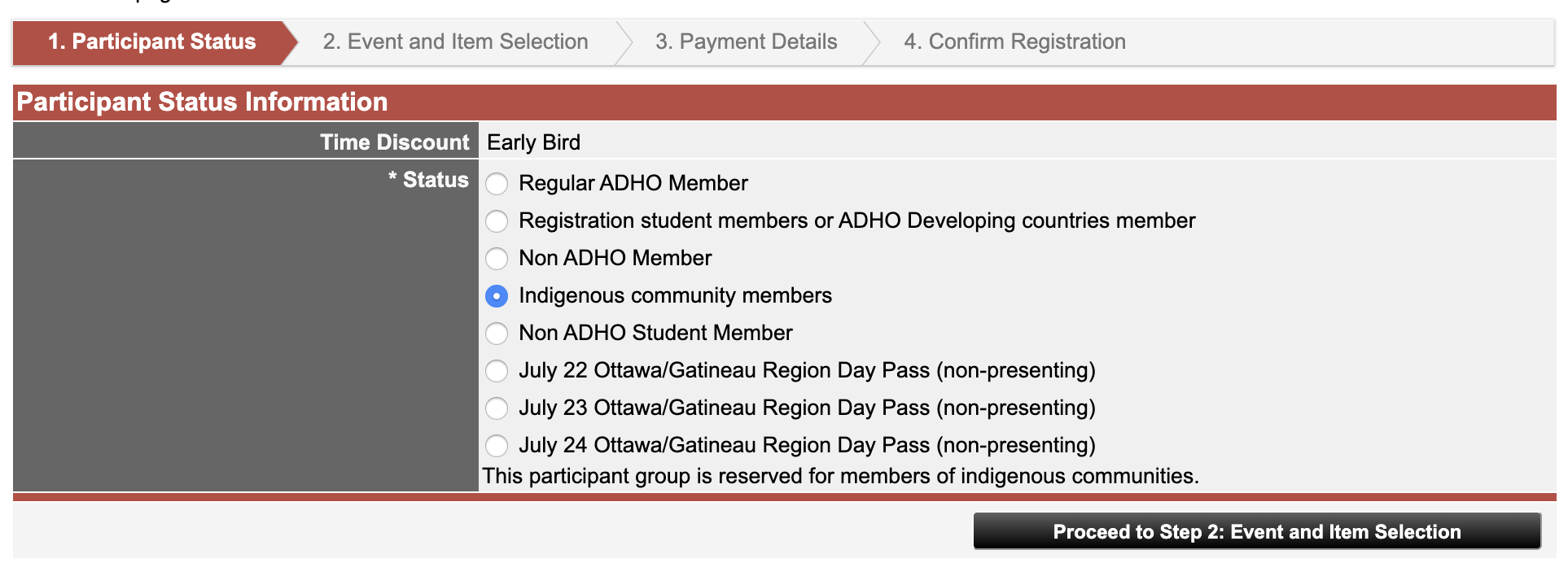This screenshot has height=563, width=1568.
Task: Select Non ADHO Member radio button
Action: pyautogui.click(x=497, y=259)
